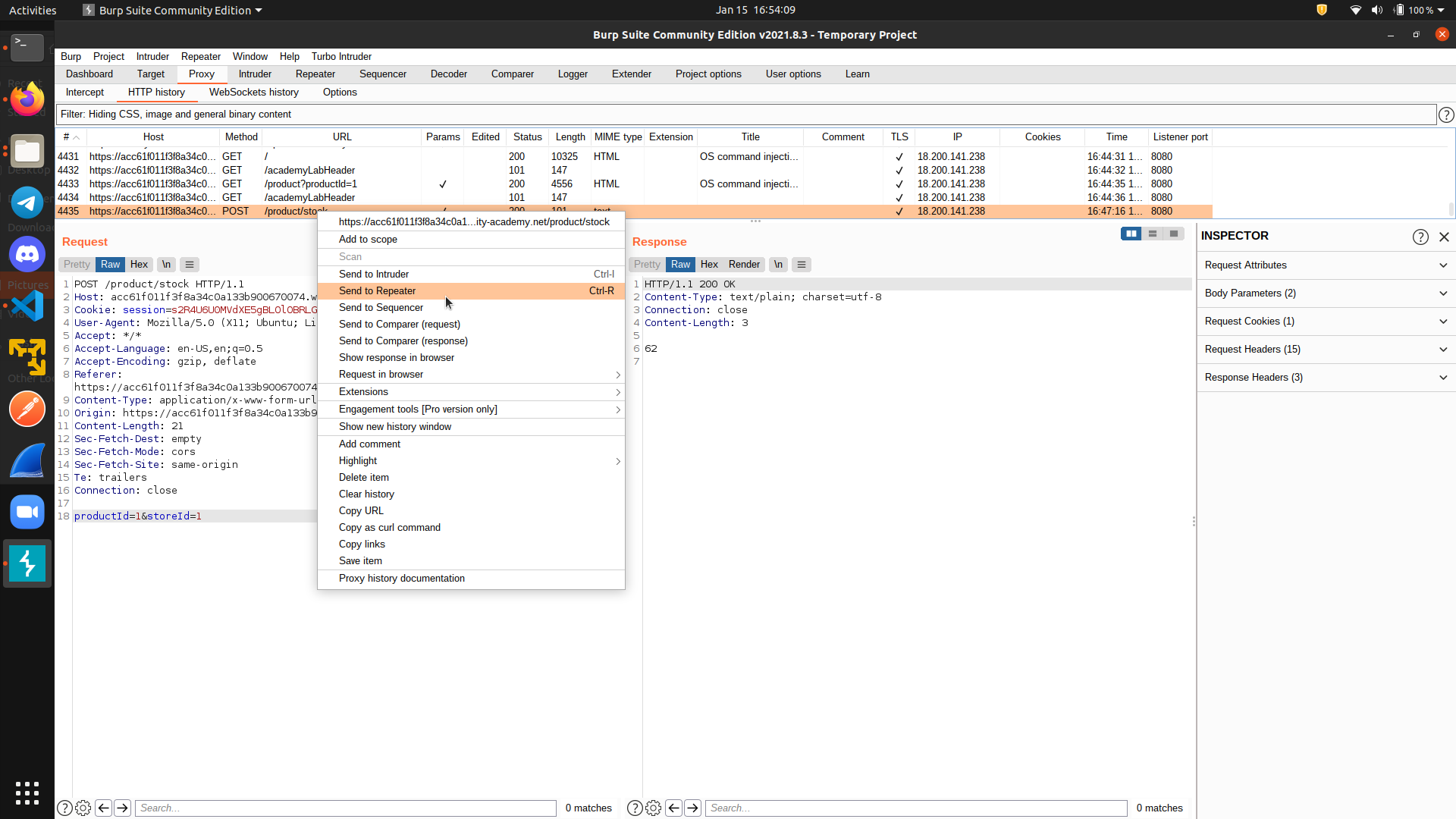Expand Request Cookies (1) section
The image size is (1456, 819).
(x=1326, y=322)
